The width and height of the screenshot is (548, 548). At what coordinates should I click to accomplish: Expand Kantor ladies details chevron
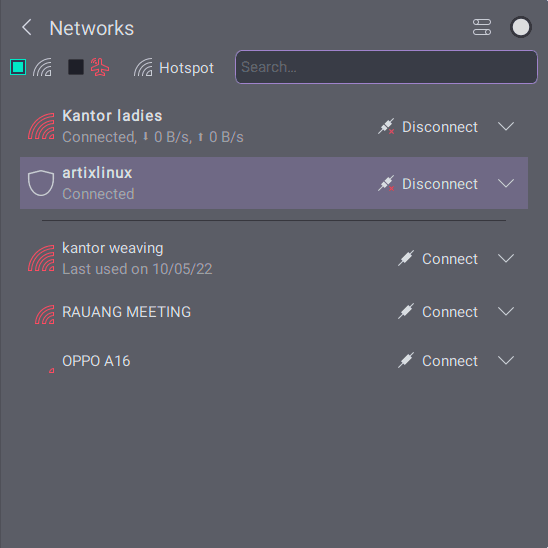click(506, 126)
